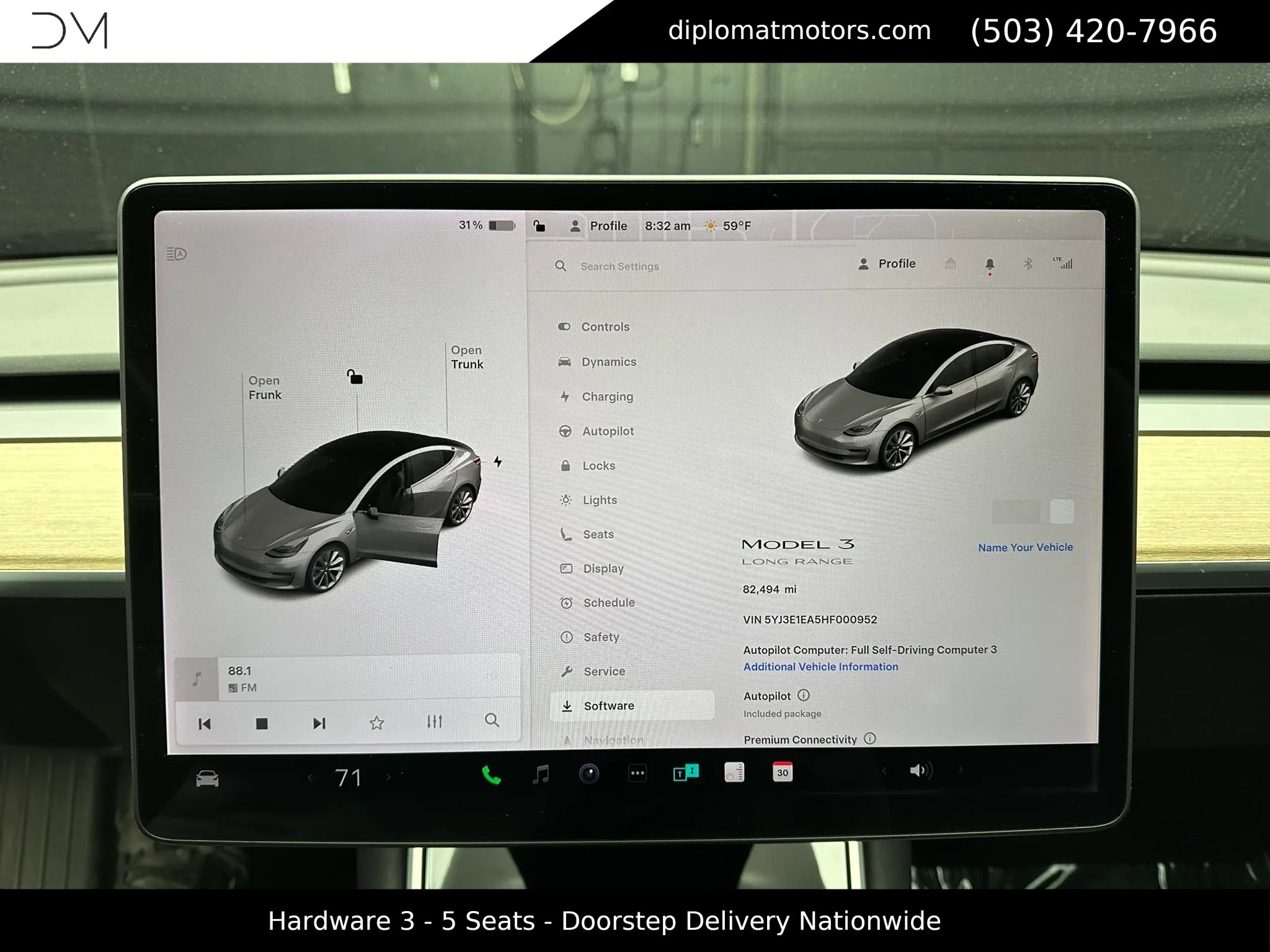1270x952 pixels.
Task: Open Additional Vehicle Information
Action: pos(820,666)
